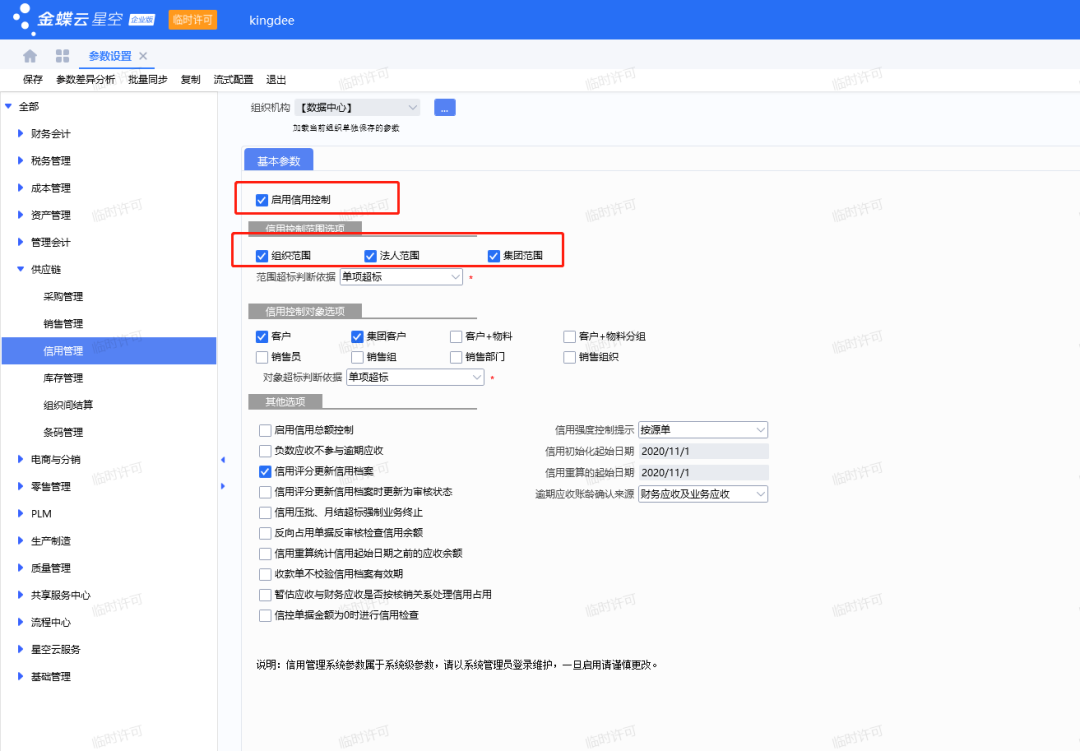Open 对象超标判断依据 dropdown
The image size is (1080, 751).
click(415, 378)
